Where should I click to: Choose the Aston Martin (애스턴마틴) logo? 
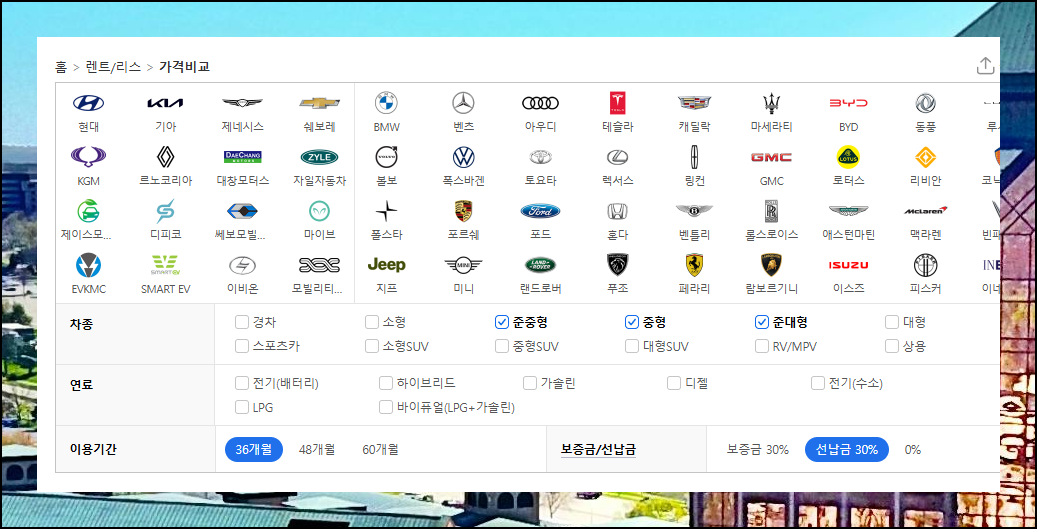pos(849,211)
